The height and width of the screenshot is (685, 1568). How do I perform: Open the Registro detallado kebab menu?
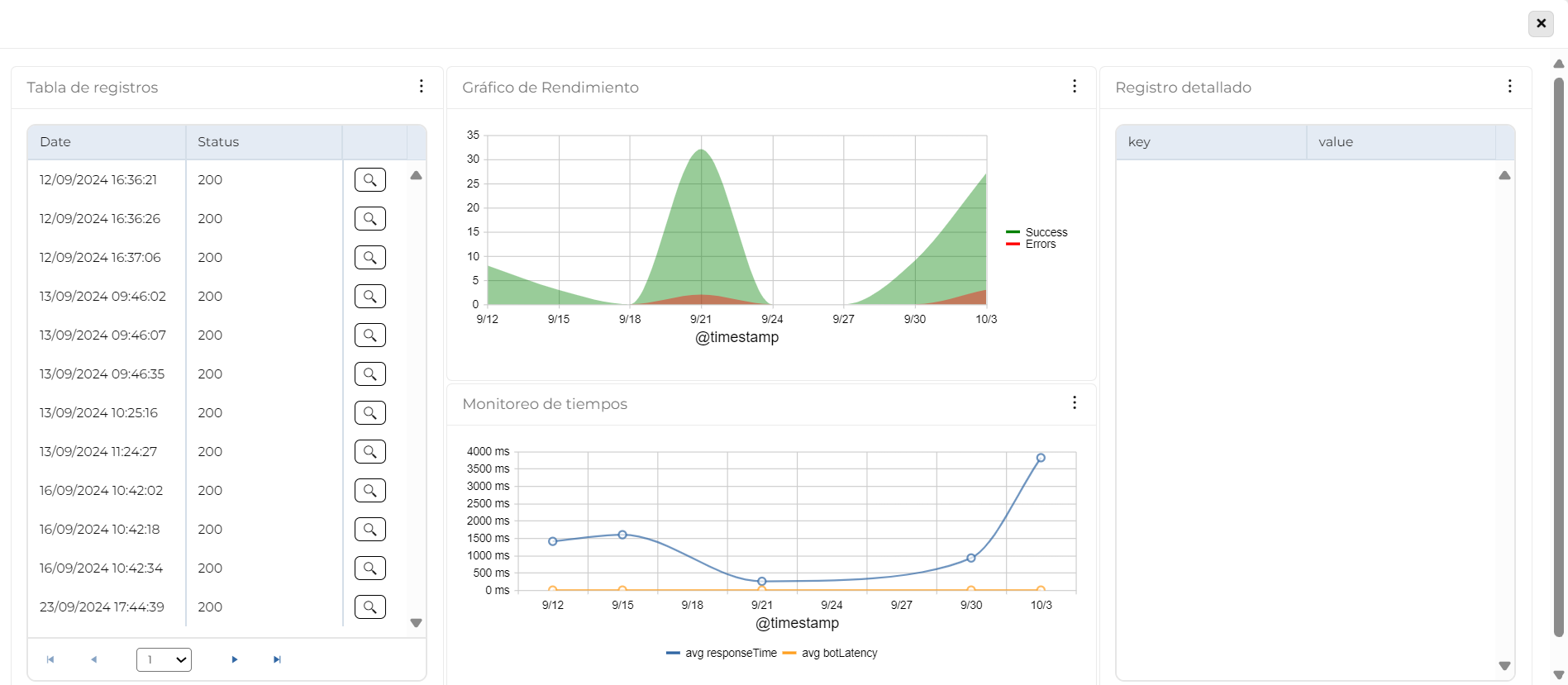point(1509,86)
